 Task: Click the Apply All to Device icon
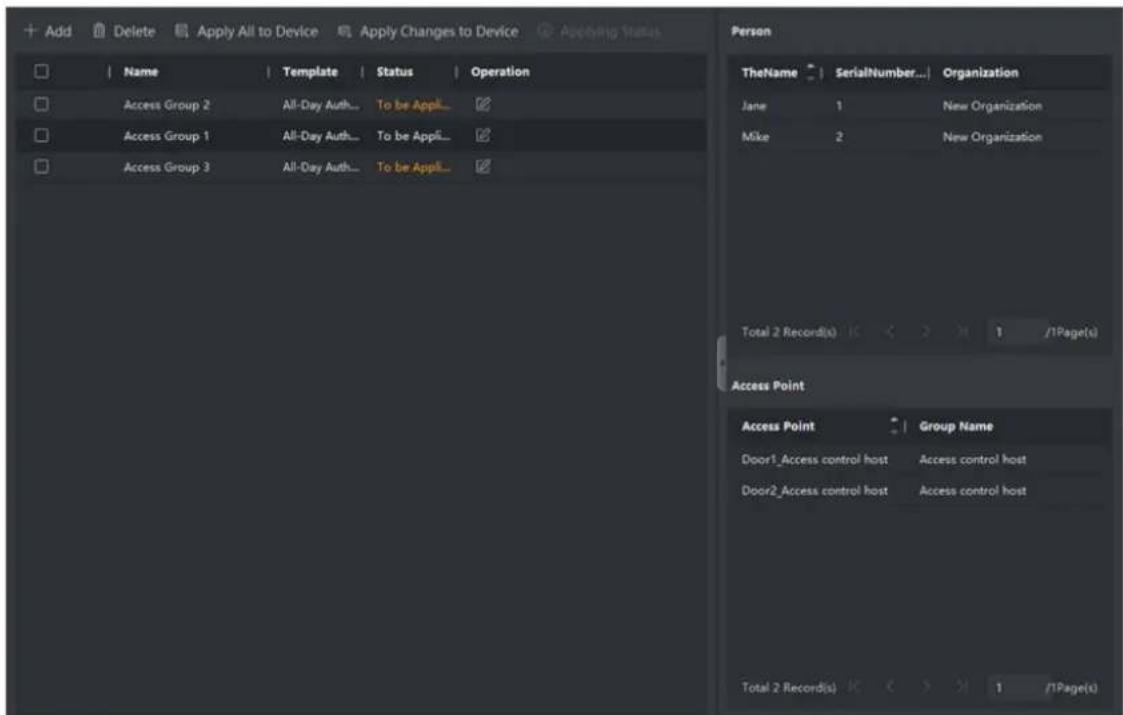tap(182, 31)
